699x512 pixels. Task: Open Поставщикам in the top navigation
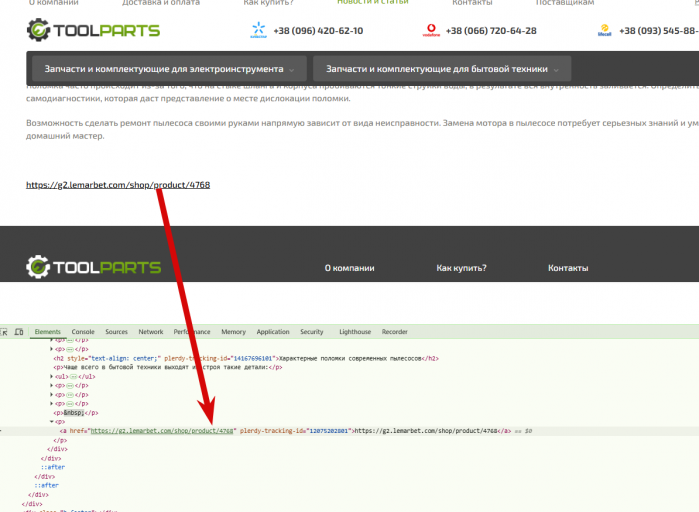[x=565, y=2]
